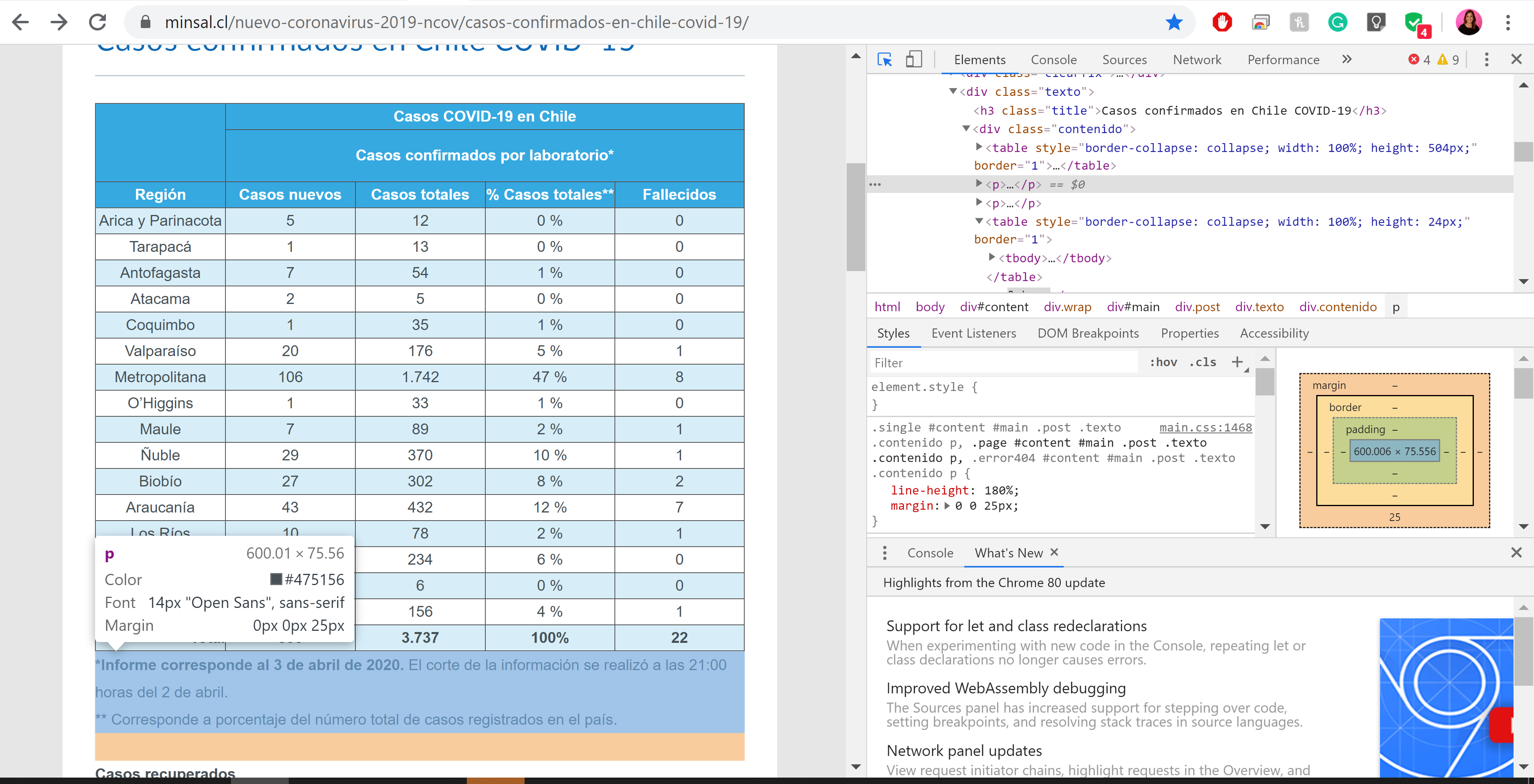Open the Sources tab
The image size is (1534, 784).
1124,59
